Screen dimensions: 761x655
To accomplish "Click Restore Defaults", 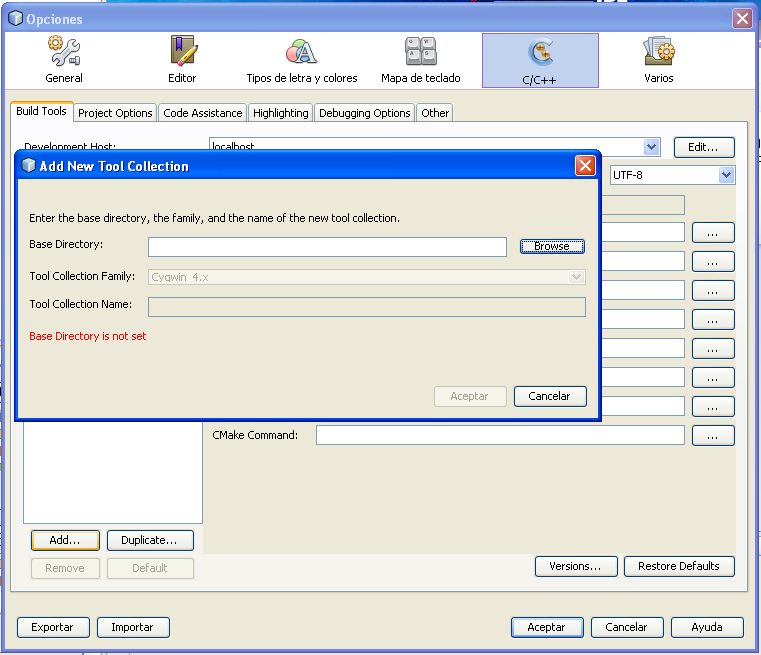I will (x=679, y=566).
